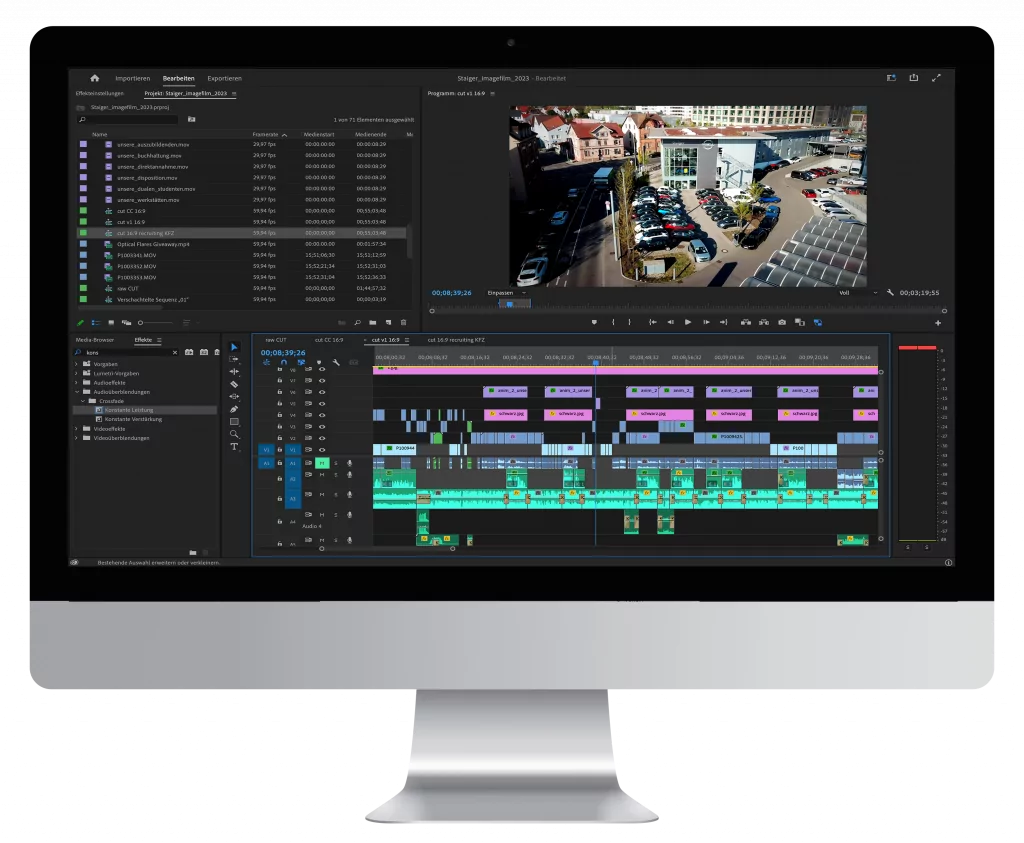Select the Zoom tool
This screenshot has width=1024, height=843.
click(234, 434)
